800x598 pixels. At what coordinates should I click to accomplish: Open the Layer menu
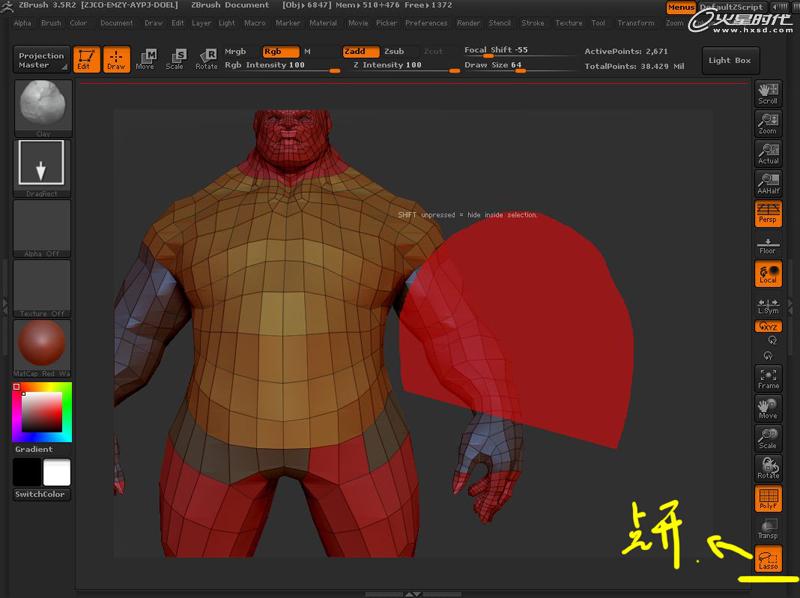201,23
